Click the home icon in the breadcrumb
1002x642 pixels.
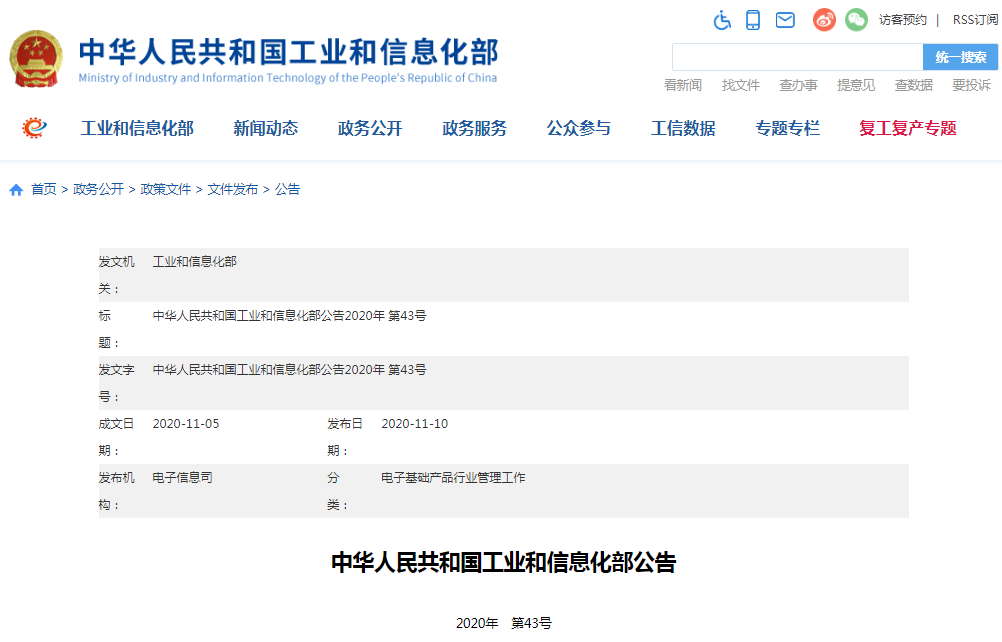(x=14, y=188)
